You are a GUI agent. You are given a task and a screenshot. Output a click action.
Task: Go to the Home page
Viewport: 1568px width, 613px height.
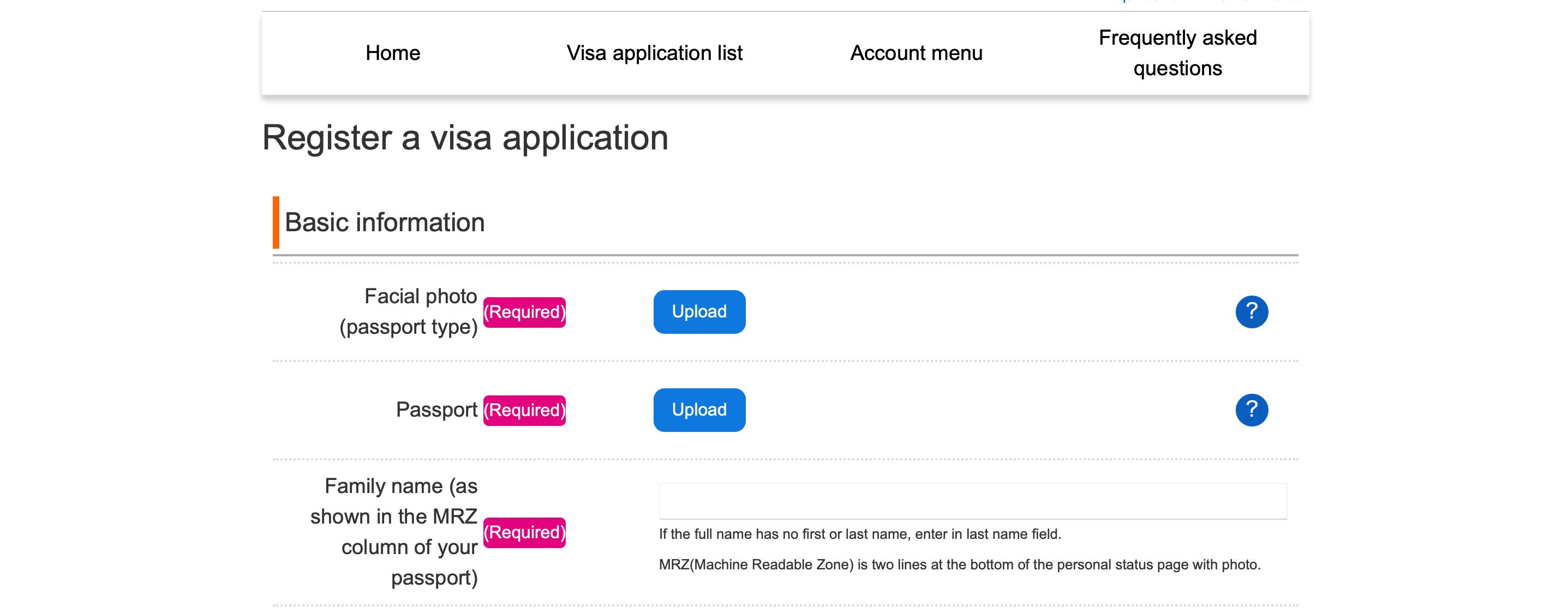[x=393, y=53]
